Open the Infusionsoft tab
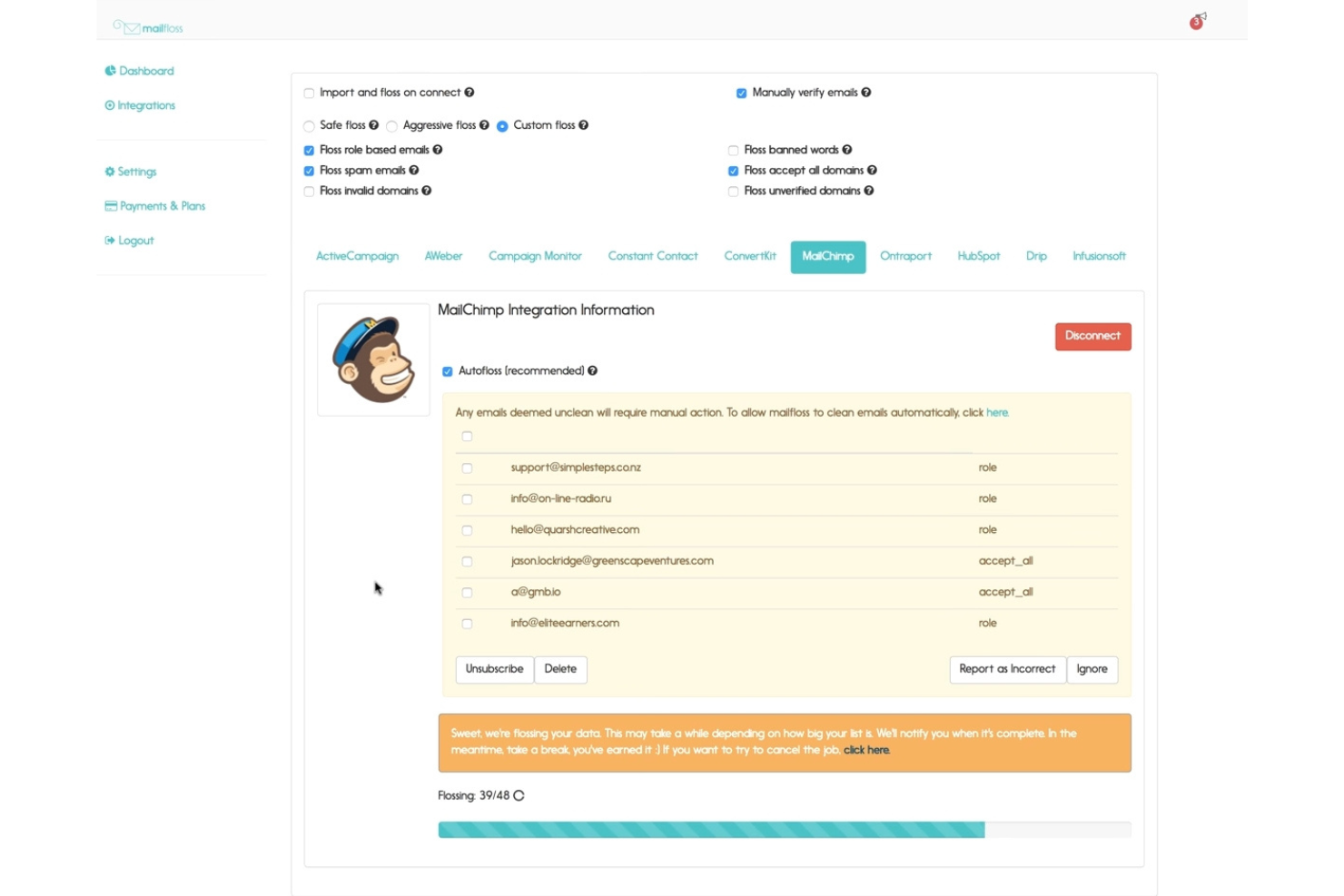Screen dimensions: 1344x896 click(x=1099, y=257)
